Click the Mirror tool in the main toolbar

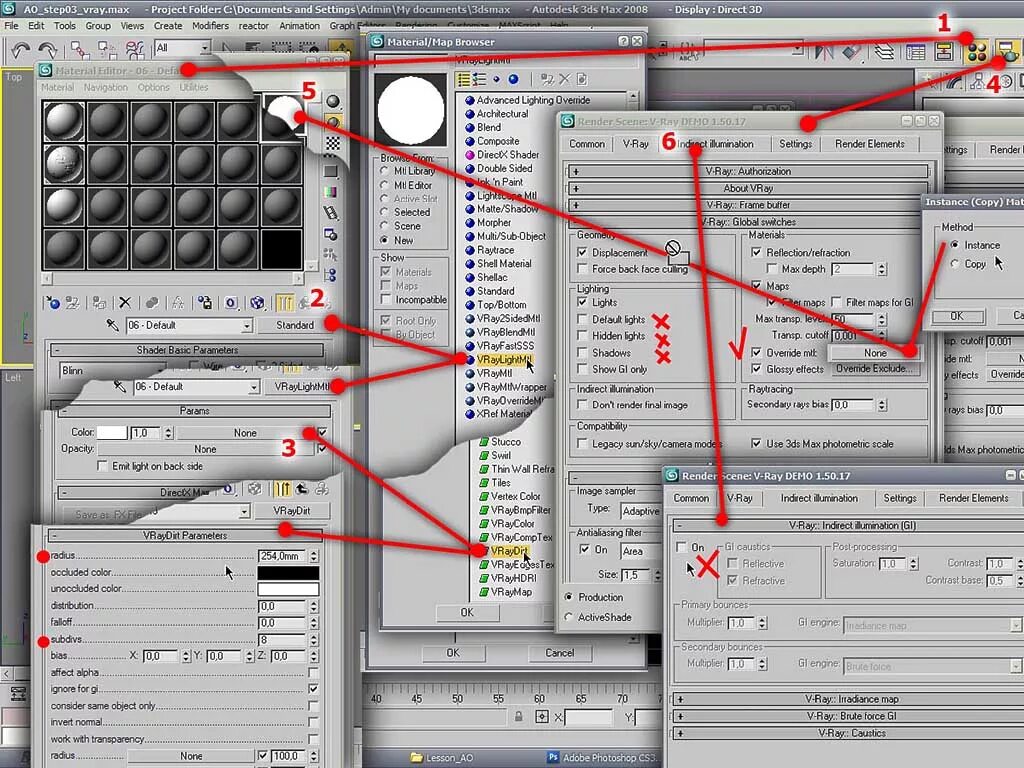(x=824, y=52)
